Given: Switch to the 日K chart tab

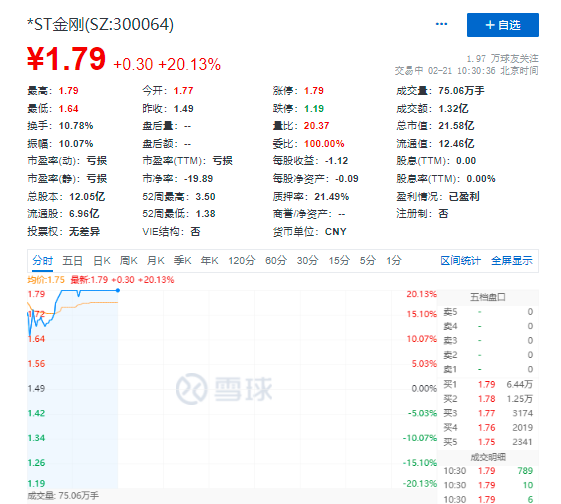Looking at the screenshot, I should tap(102, 261).
